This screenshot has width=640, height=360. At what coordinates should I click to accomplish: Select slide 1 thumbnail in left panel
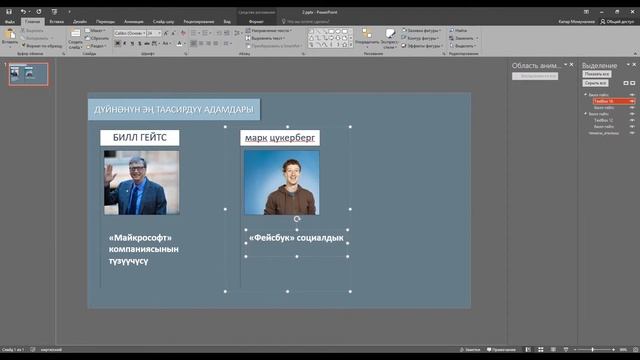(x=28, y=74)
